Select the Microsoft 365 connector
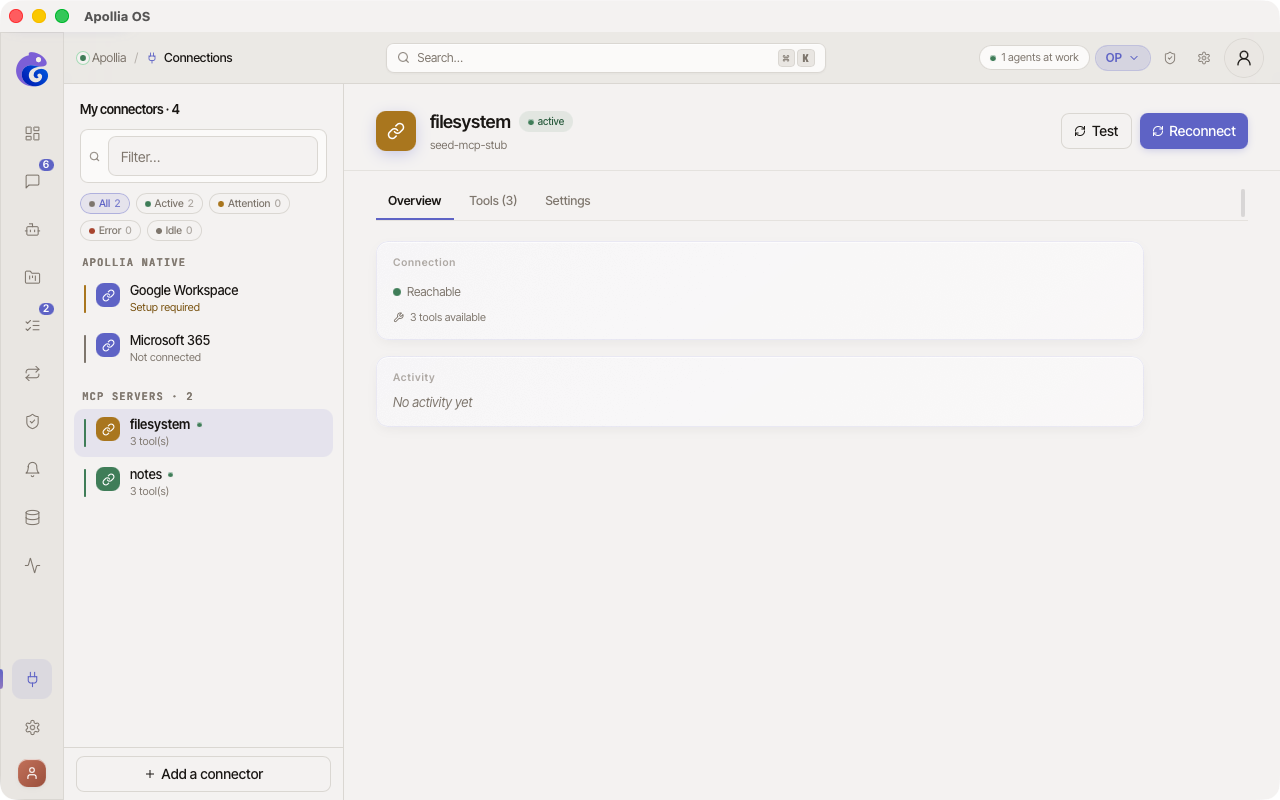Screen dimensions: 1280x800 [204, 348]
